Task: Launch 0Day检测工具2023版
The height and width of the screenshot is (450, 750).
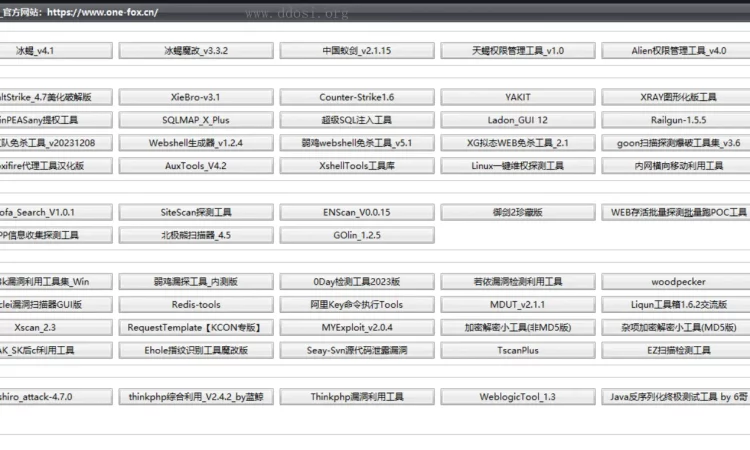Action: click(357, 282)
